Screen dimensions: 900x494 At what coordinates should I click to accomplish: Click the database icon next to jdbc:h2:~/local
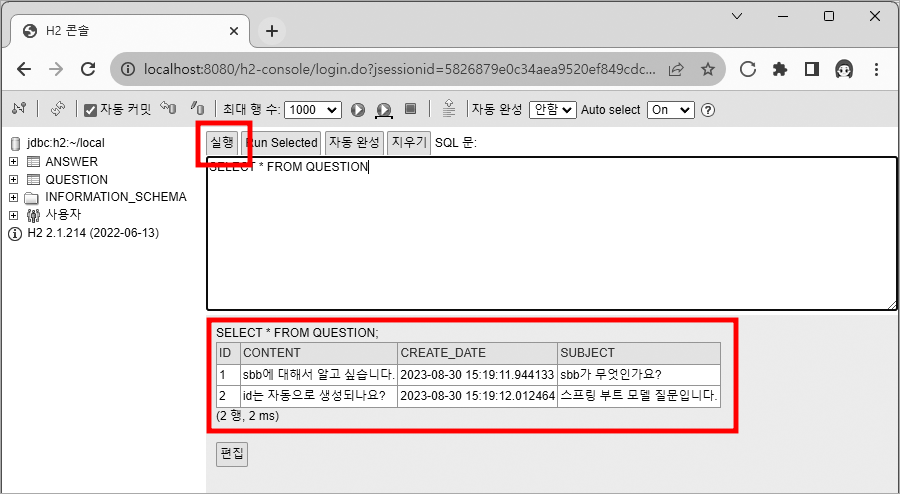pyautogui.click(x=15, y=143)
